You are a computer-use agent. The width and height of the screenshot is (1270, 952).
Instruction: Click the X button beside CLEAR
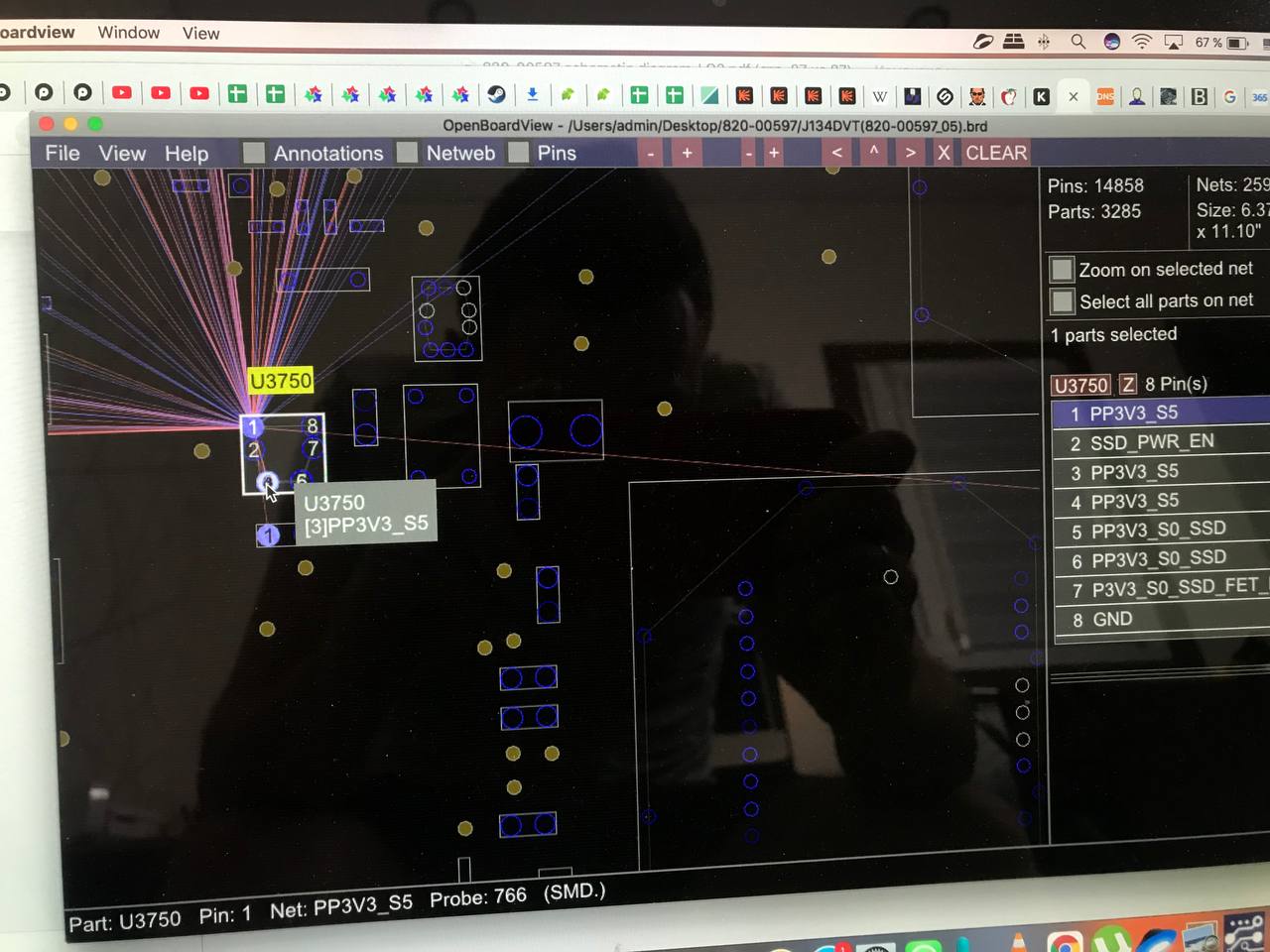(x=944, y=153)
